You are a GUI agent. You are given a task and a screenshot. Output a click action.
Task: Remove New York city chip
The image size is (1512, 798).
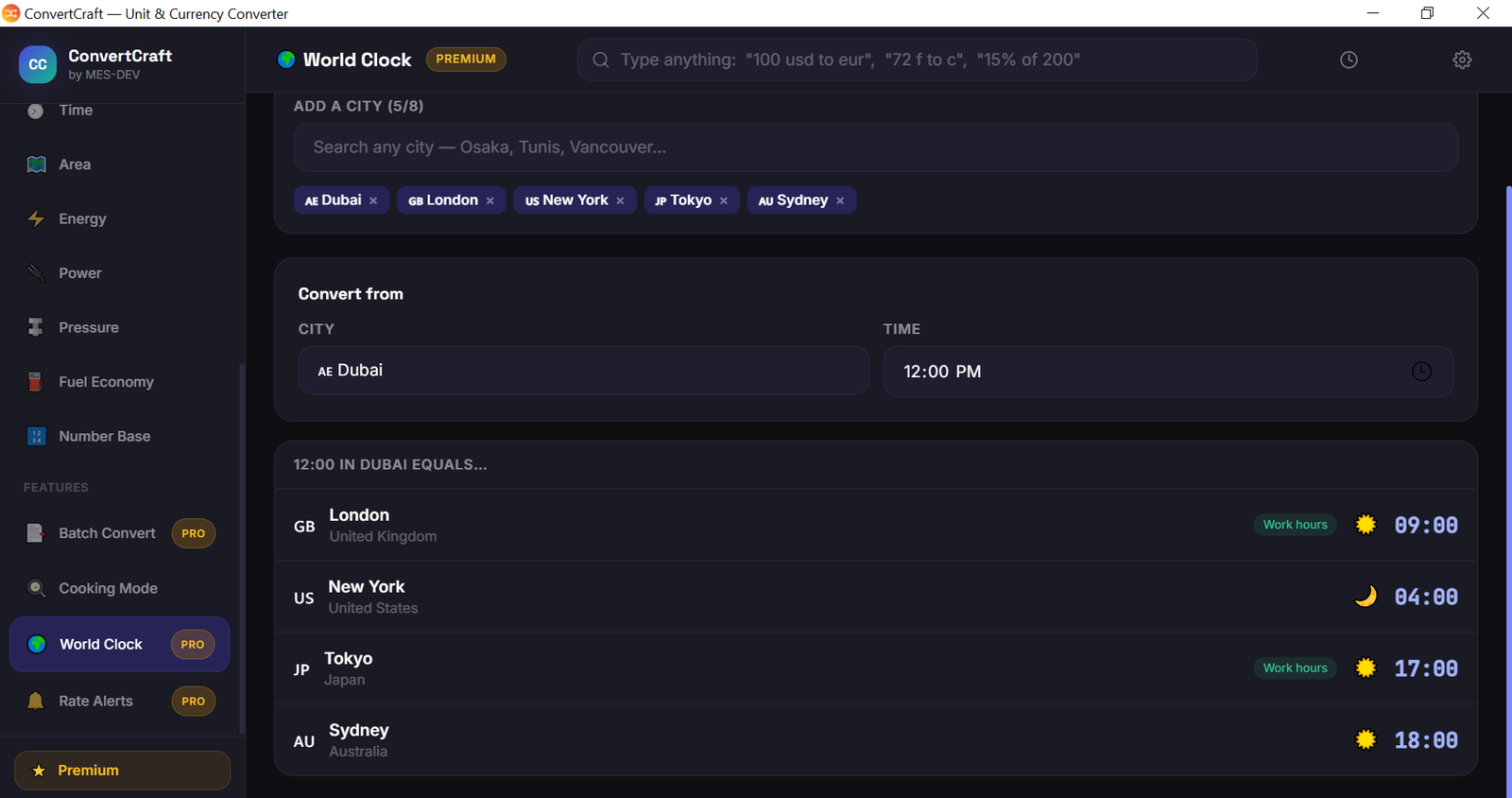[620, 200]
